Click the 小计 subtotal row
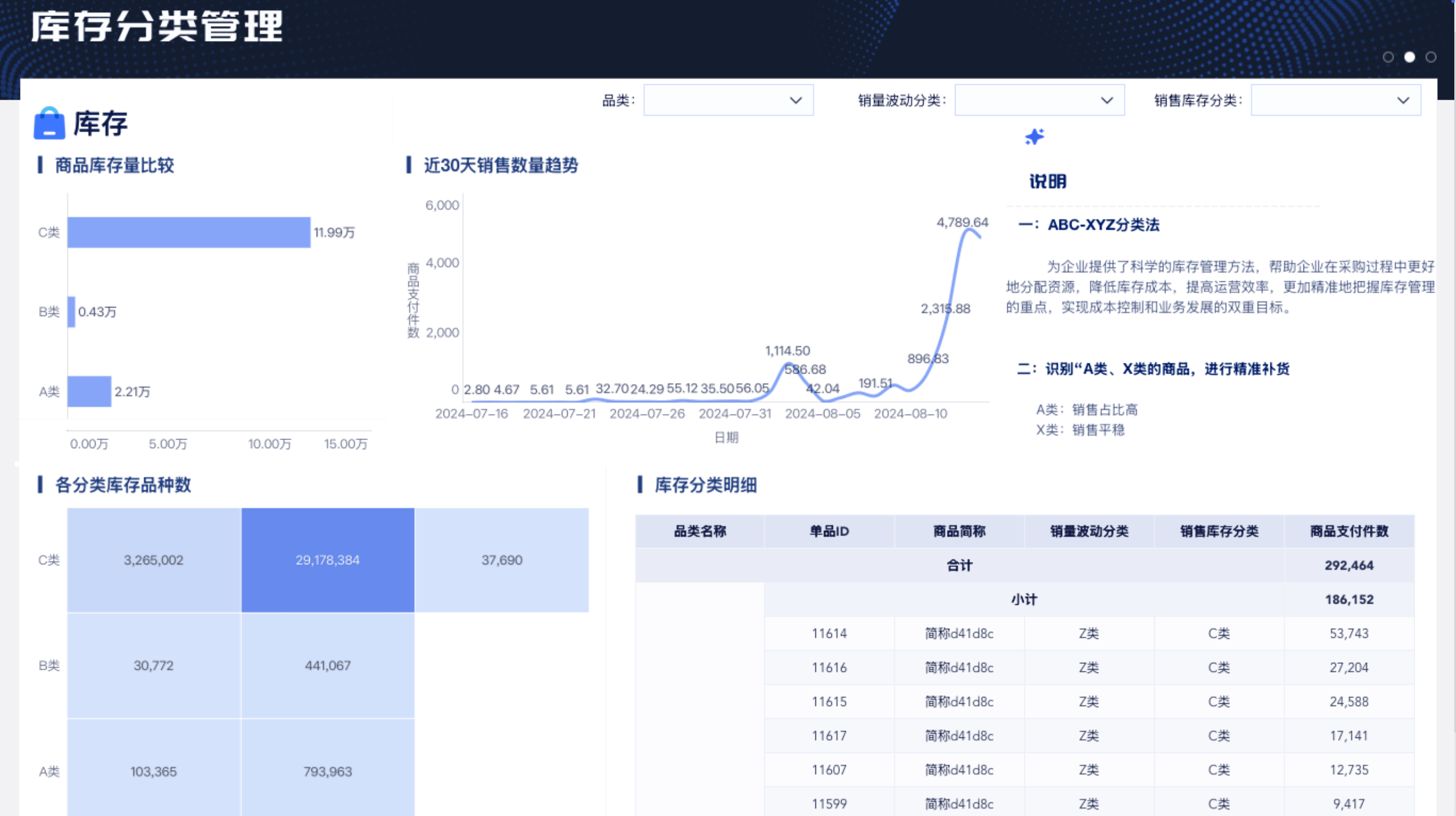The width and height of the screenshot is (1456, 816). click(1024, 599)
